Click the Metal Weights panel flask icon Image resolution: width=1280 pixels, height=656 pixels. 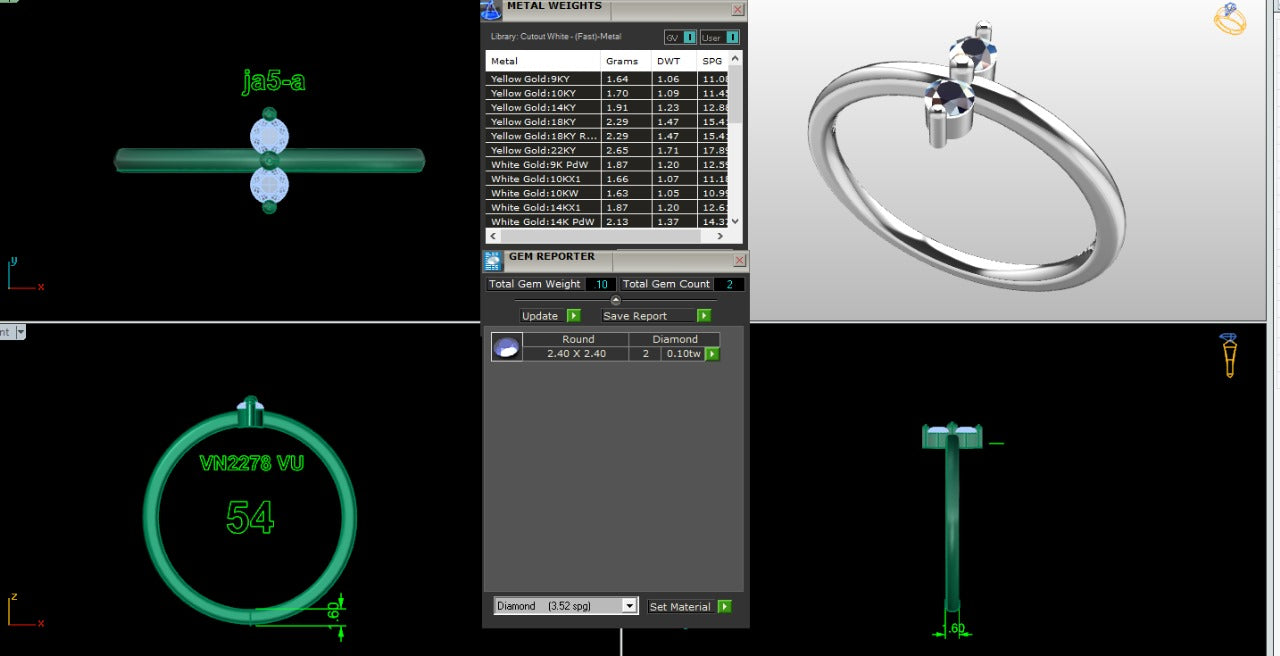tap(491, 10)
